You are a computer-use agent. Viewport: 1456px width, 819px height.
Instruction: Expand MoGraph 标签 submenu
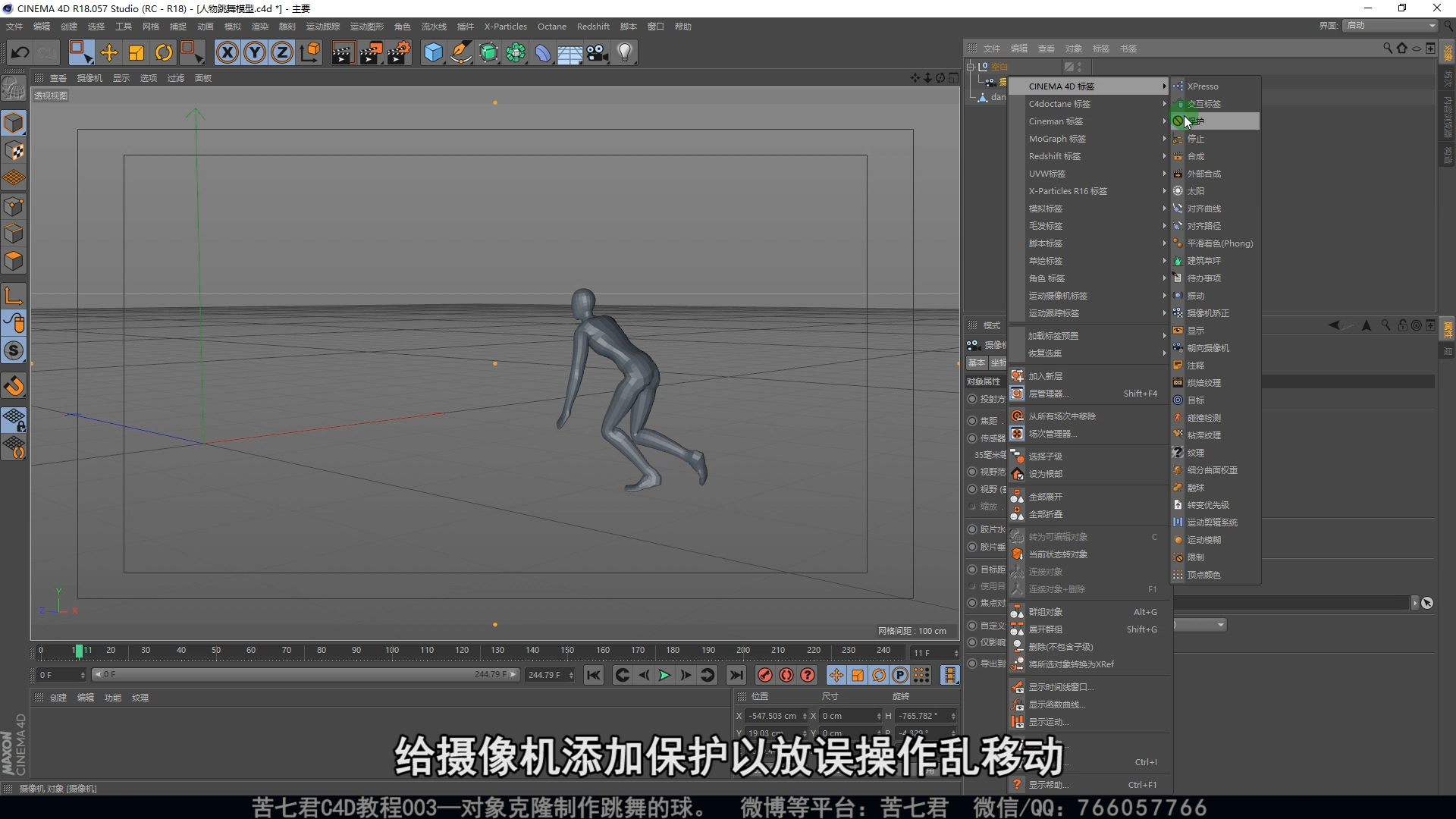pos(1089,139)
